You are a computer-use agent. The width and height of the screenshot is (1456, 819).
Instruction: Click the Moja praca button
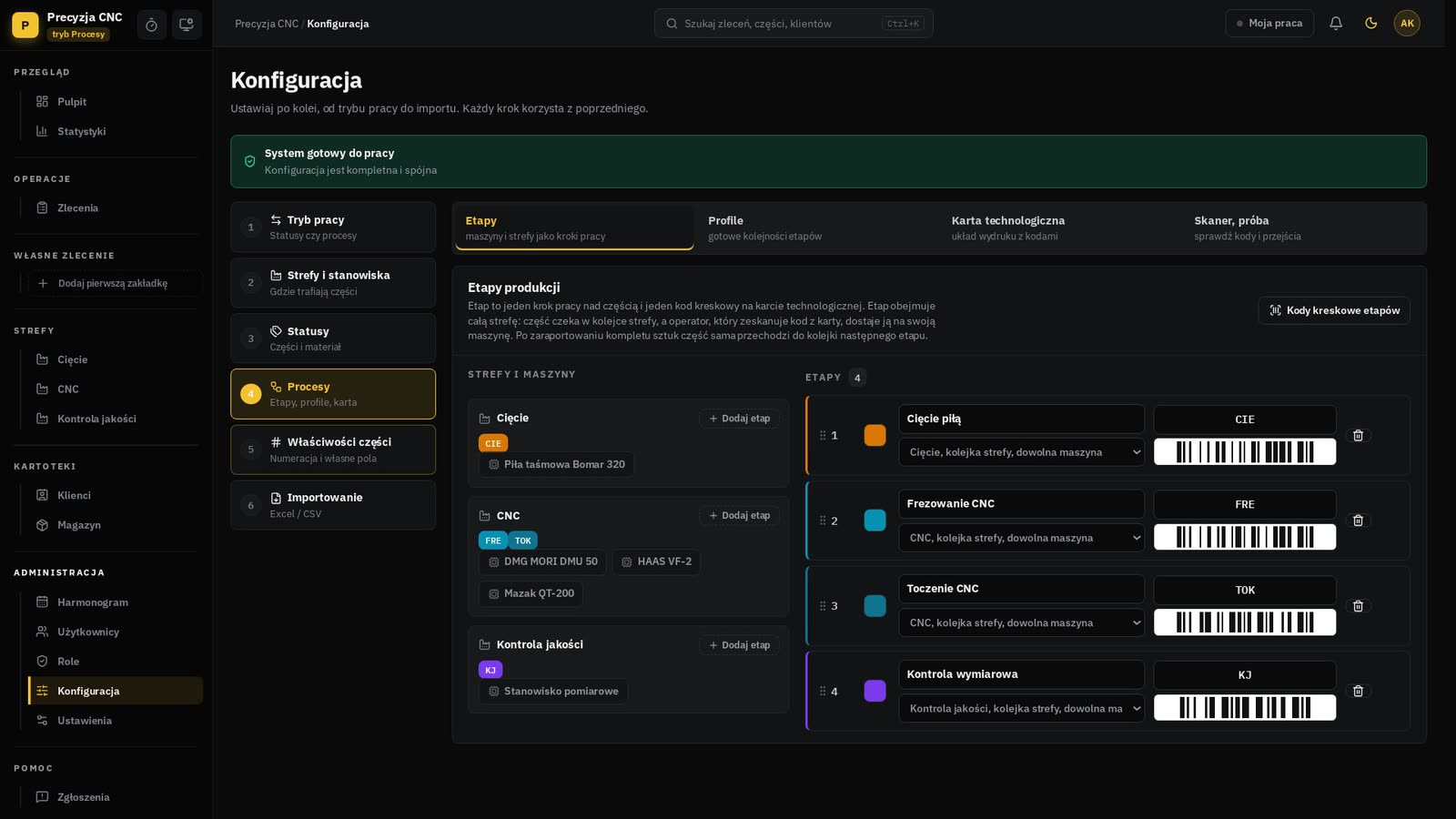coord(1269,24)
